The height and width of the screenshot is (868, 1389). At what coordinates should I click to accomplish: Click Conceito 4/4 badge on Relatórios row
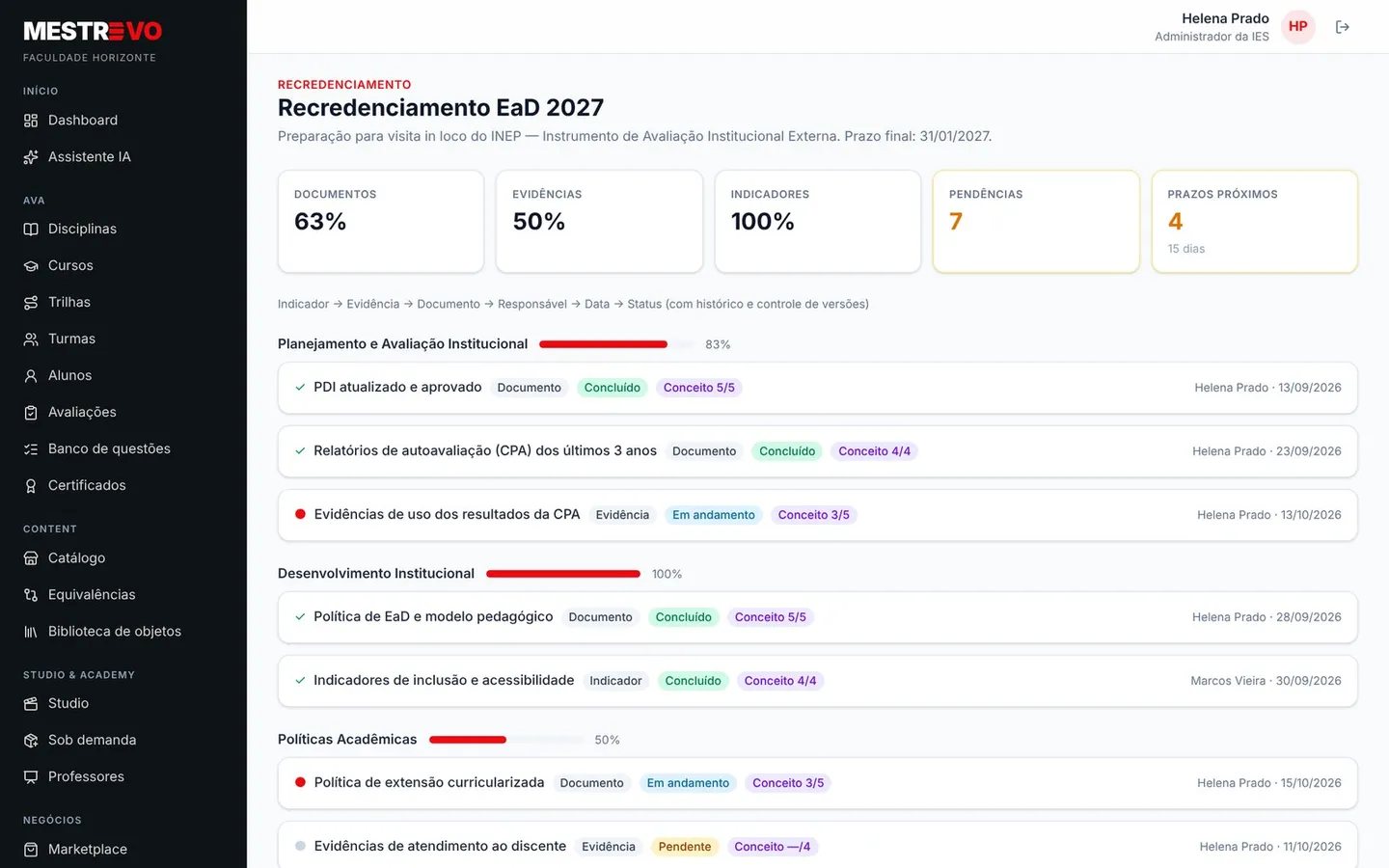point(875,451)
